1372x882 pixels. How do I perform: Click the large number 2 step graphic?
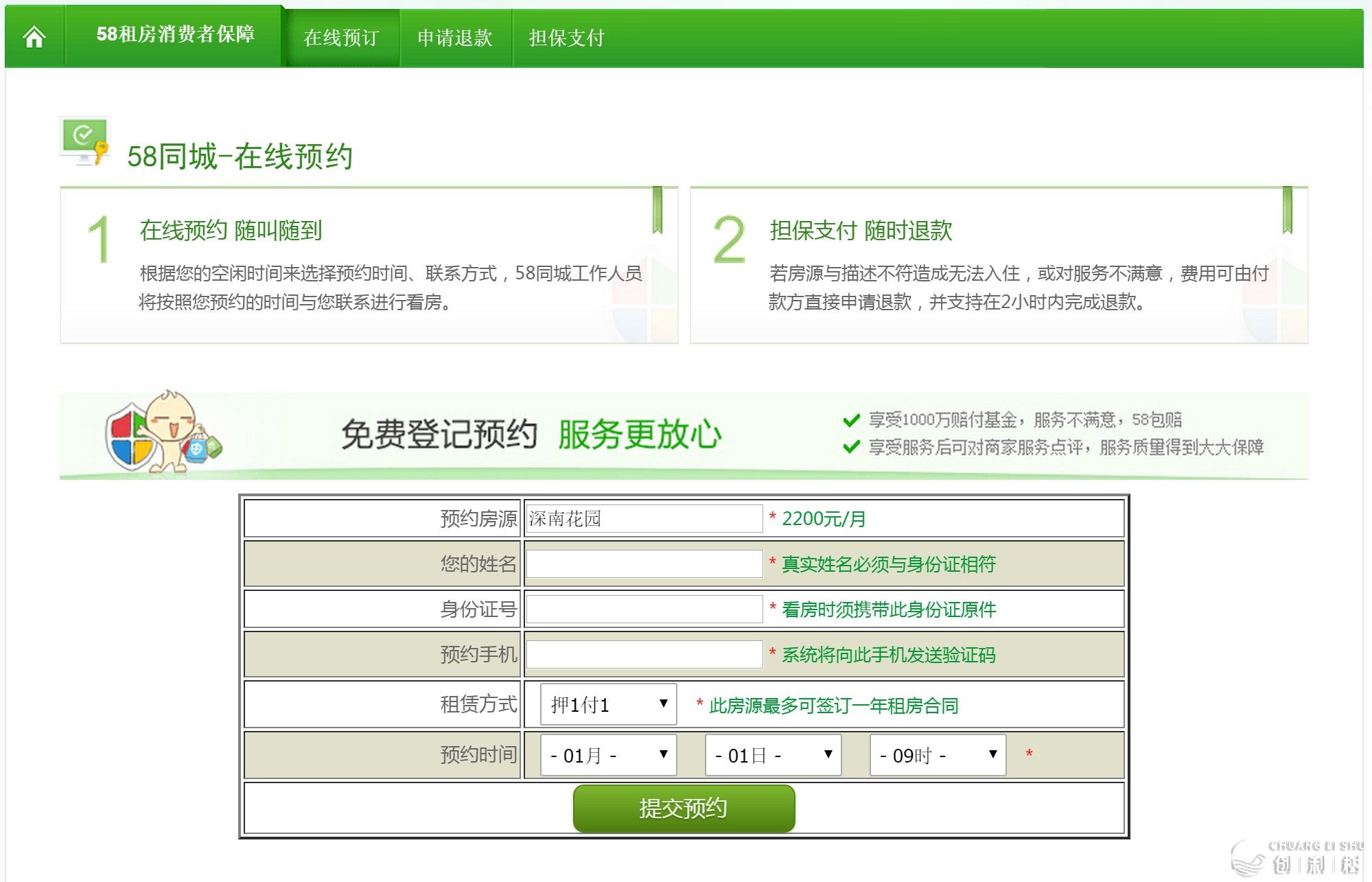tap(729, 239)
